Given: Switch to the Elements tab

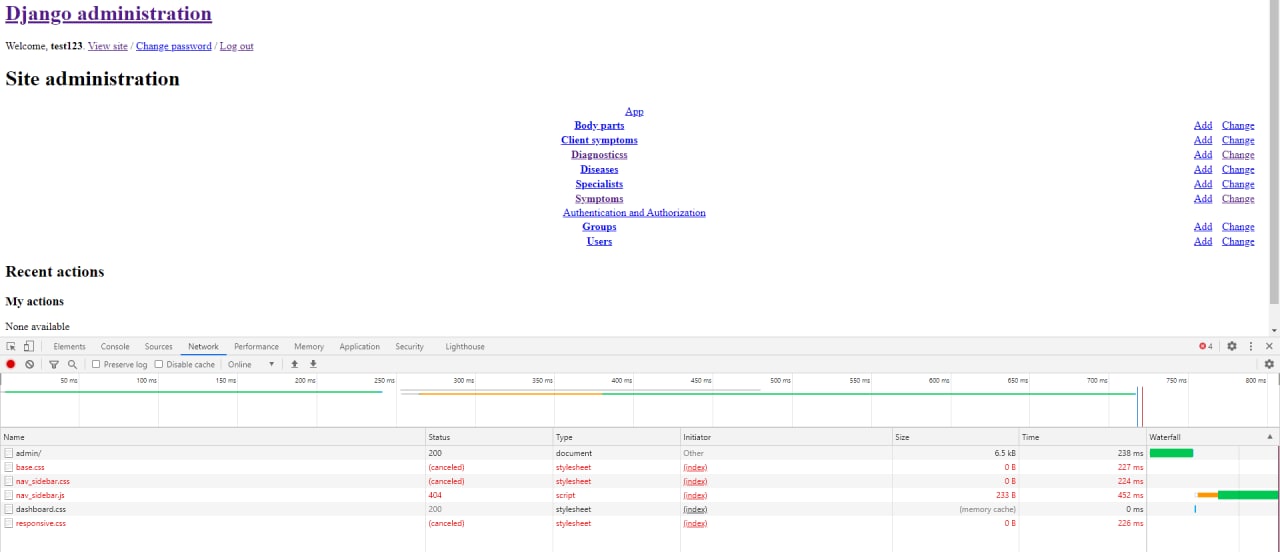Looking at the screenshot, I should (69, 346).
